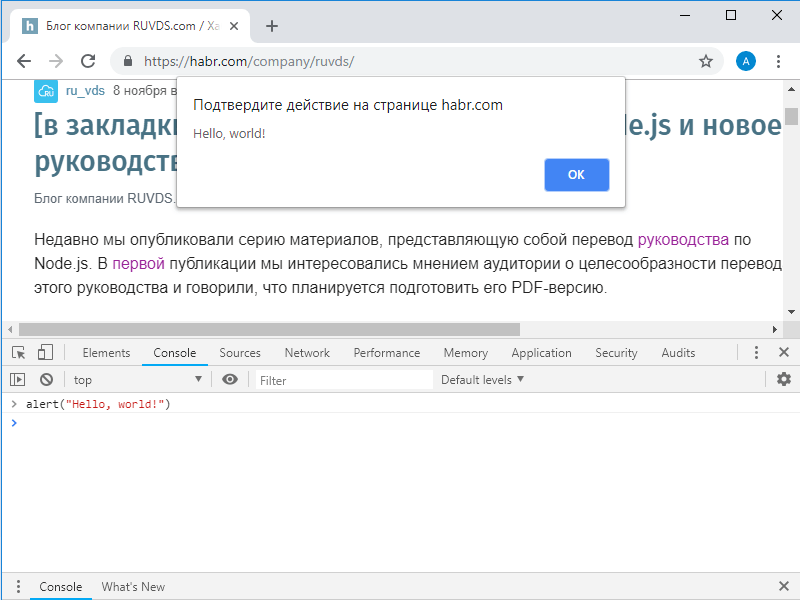Viewport: 800px width, 600px height.
Task: Show the console sidebar icon
Action: click(17, 380)
